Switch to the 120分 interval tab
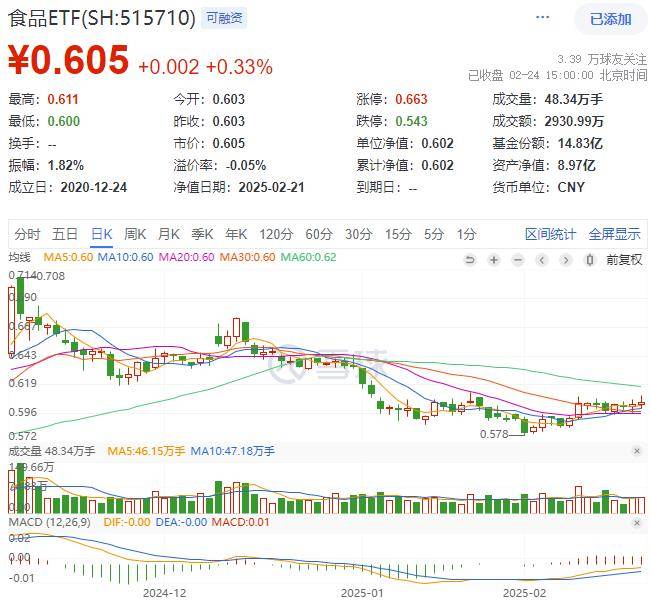Screen dimensions: 651x607 tap(276, 234)
